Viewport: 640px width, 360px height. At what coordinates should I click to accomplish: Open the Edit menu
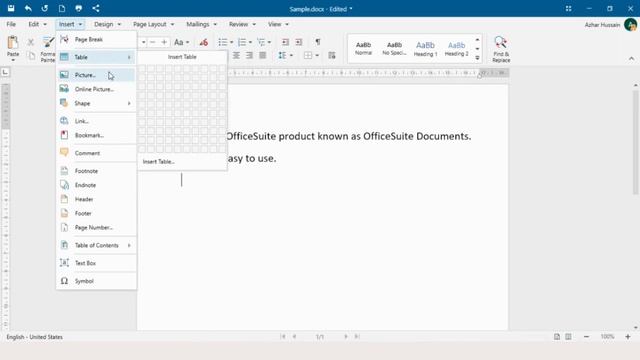[37, 24]
